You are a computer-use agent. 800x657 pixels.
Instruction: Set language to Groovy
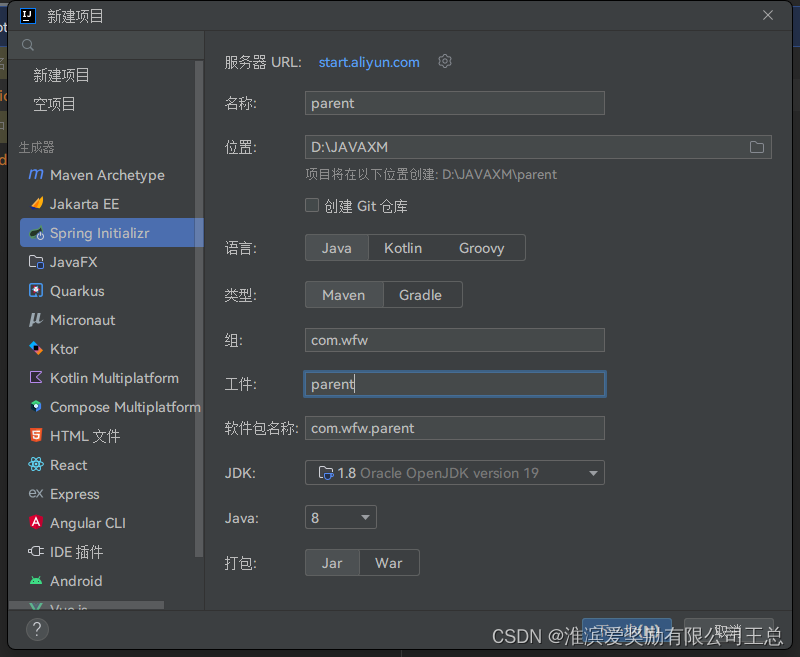[482, 248]
